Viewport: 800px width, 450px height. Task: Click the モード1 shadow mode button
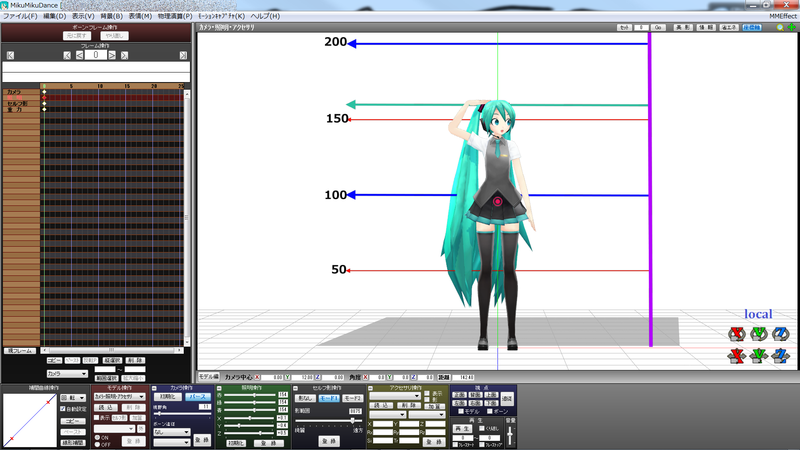(329, 398)
